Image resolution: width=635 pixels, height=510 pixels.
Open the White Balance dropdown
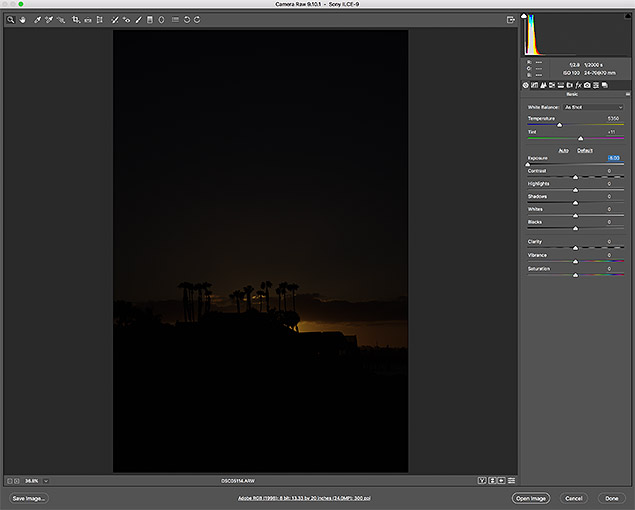click(x=593, y=107)
